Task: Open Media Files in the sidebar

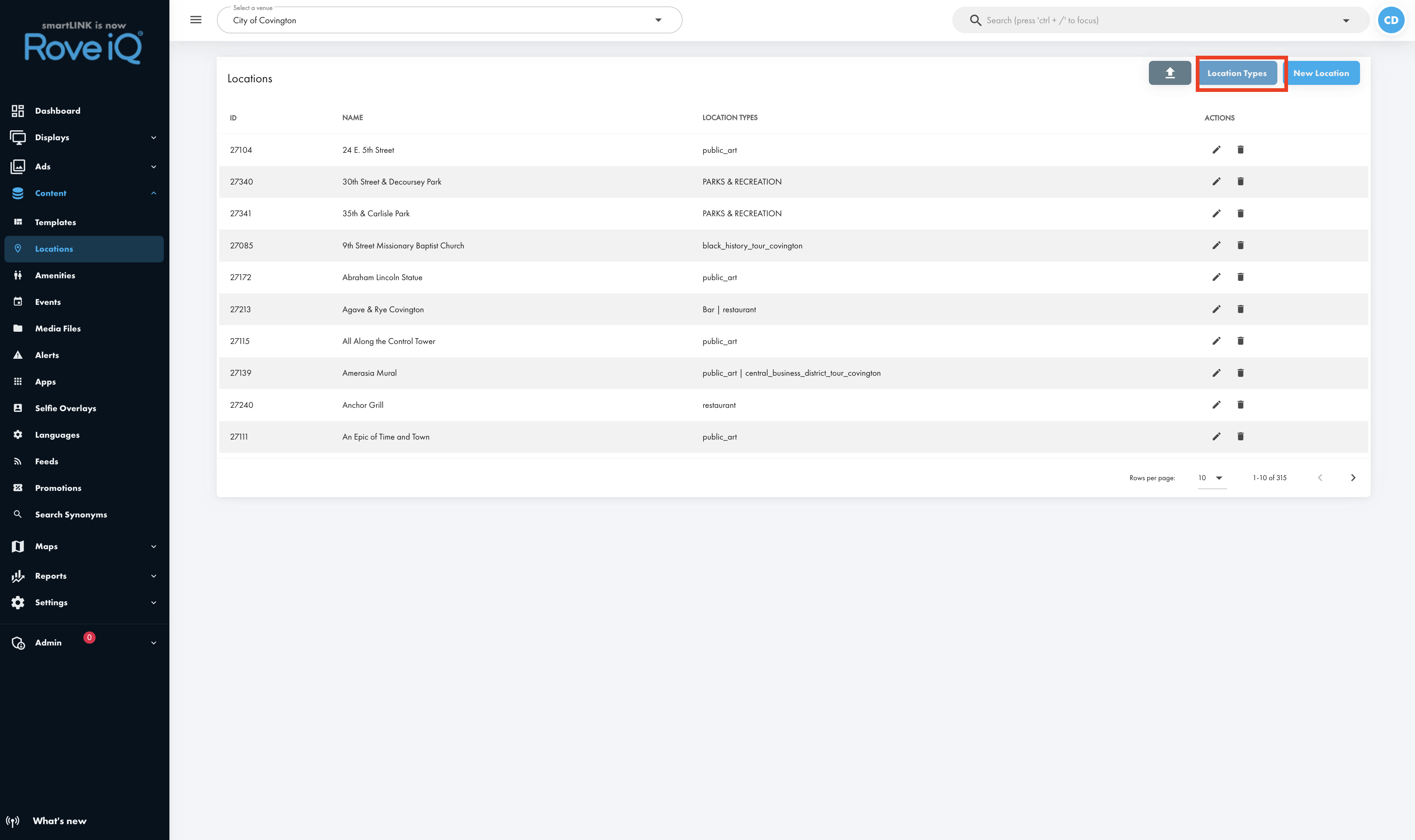Action: [x=84, y=328]
